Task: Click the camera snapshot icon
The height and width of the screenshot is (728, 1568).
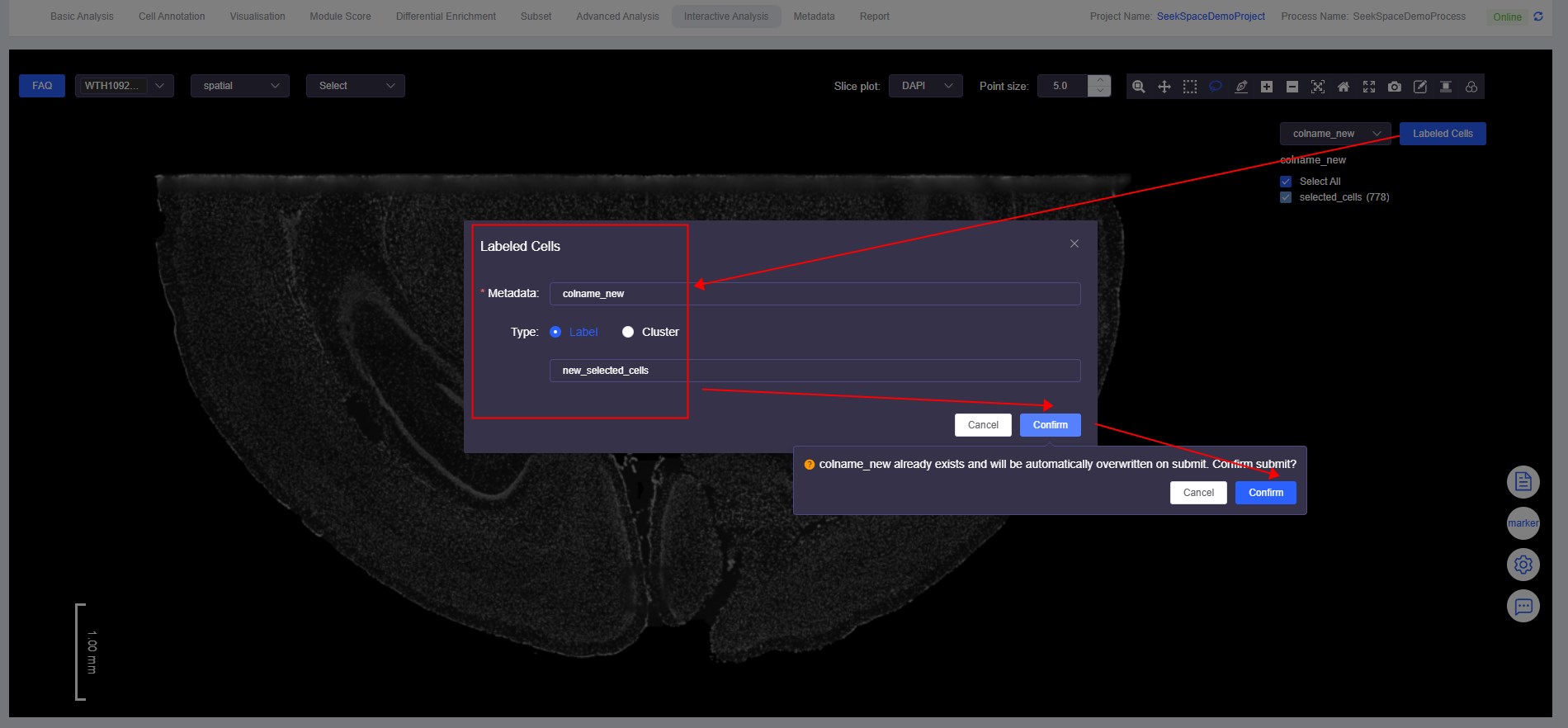Action: click(1394, 87)
